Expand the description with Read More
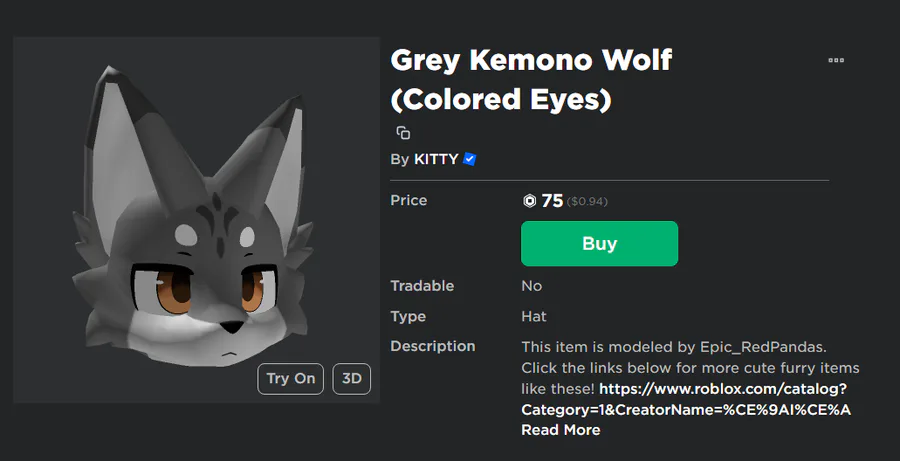The height and width of the screenshot is (461, 900). (560, 430)
